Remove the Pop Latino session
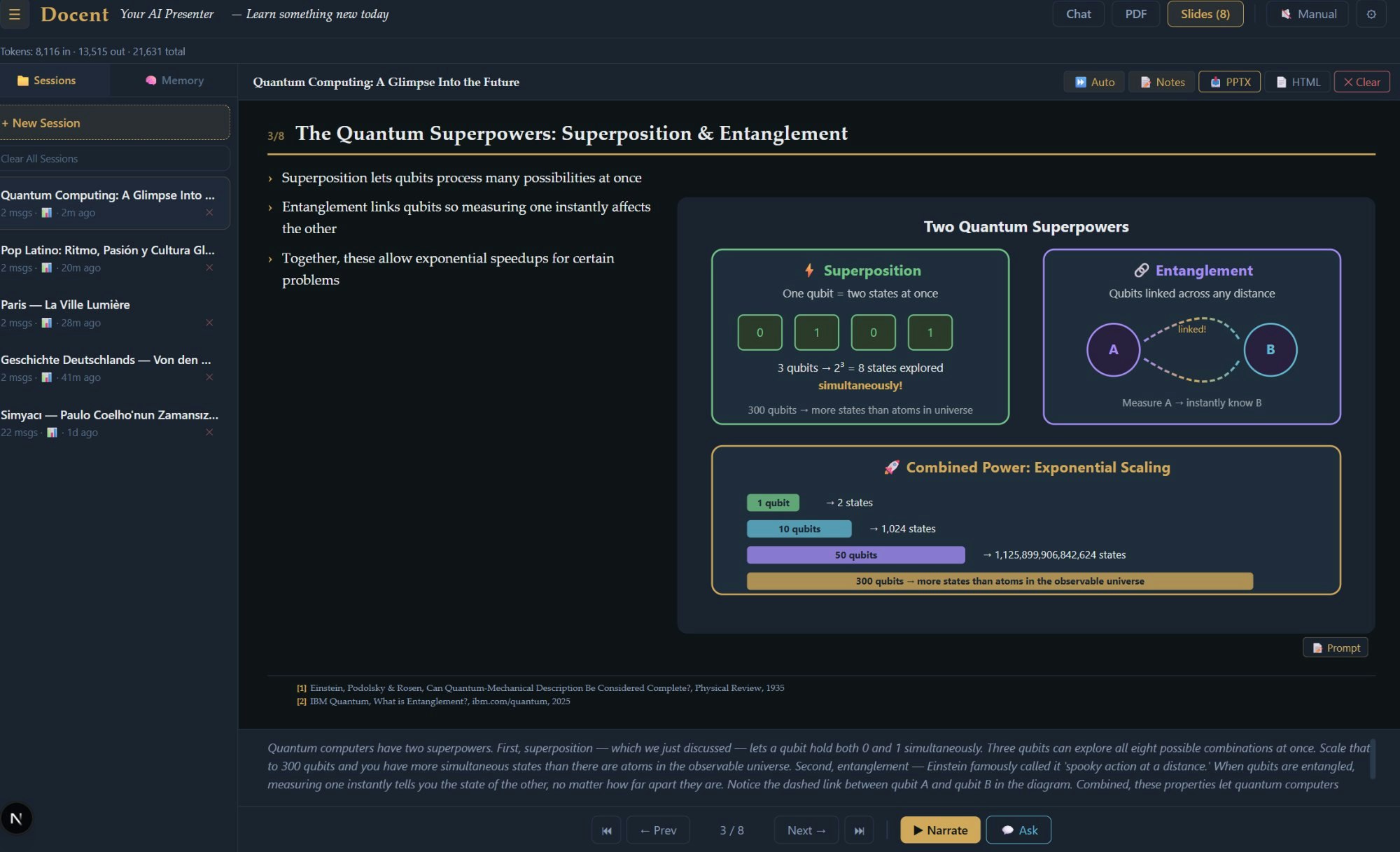 [x=209, y=267]
